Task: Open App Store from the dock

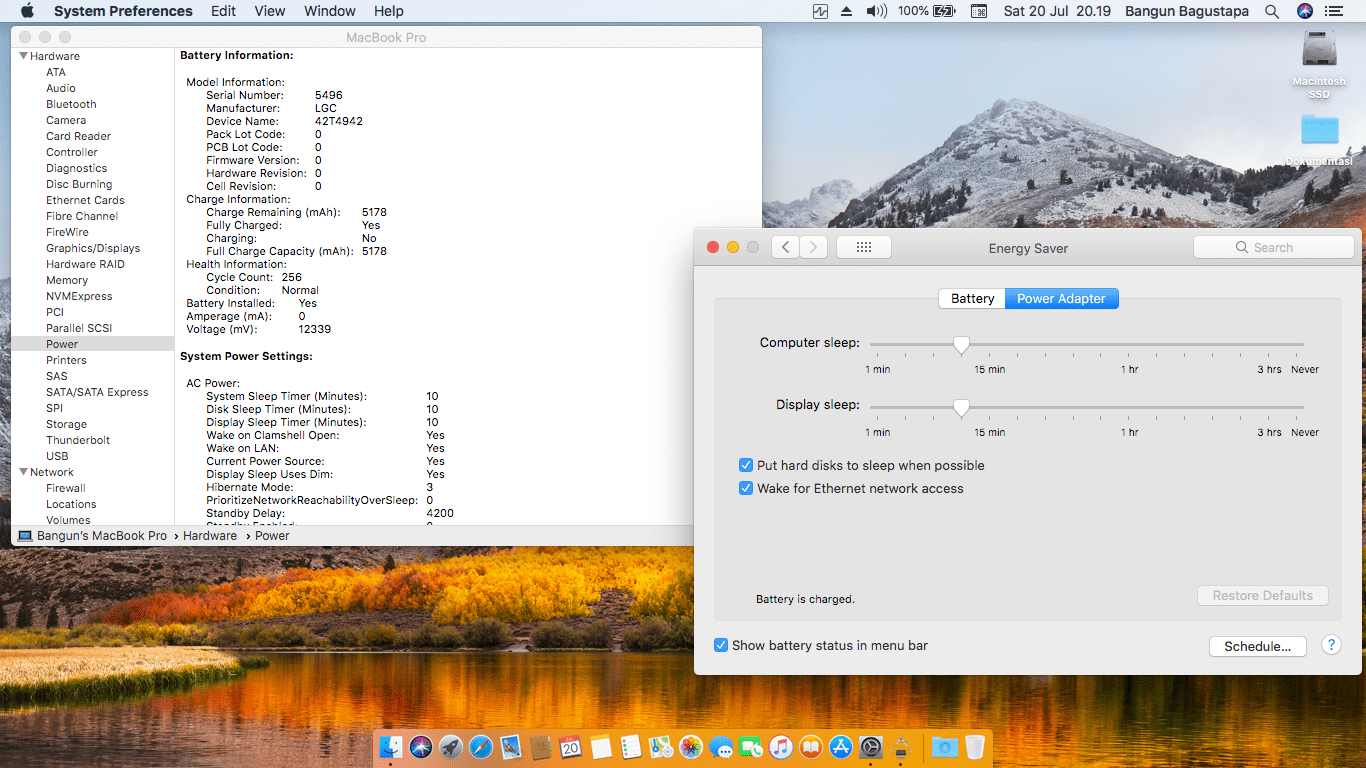Action: (x=841, y=747)
